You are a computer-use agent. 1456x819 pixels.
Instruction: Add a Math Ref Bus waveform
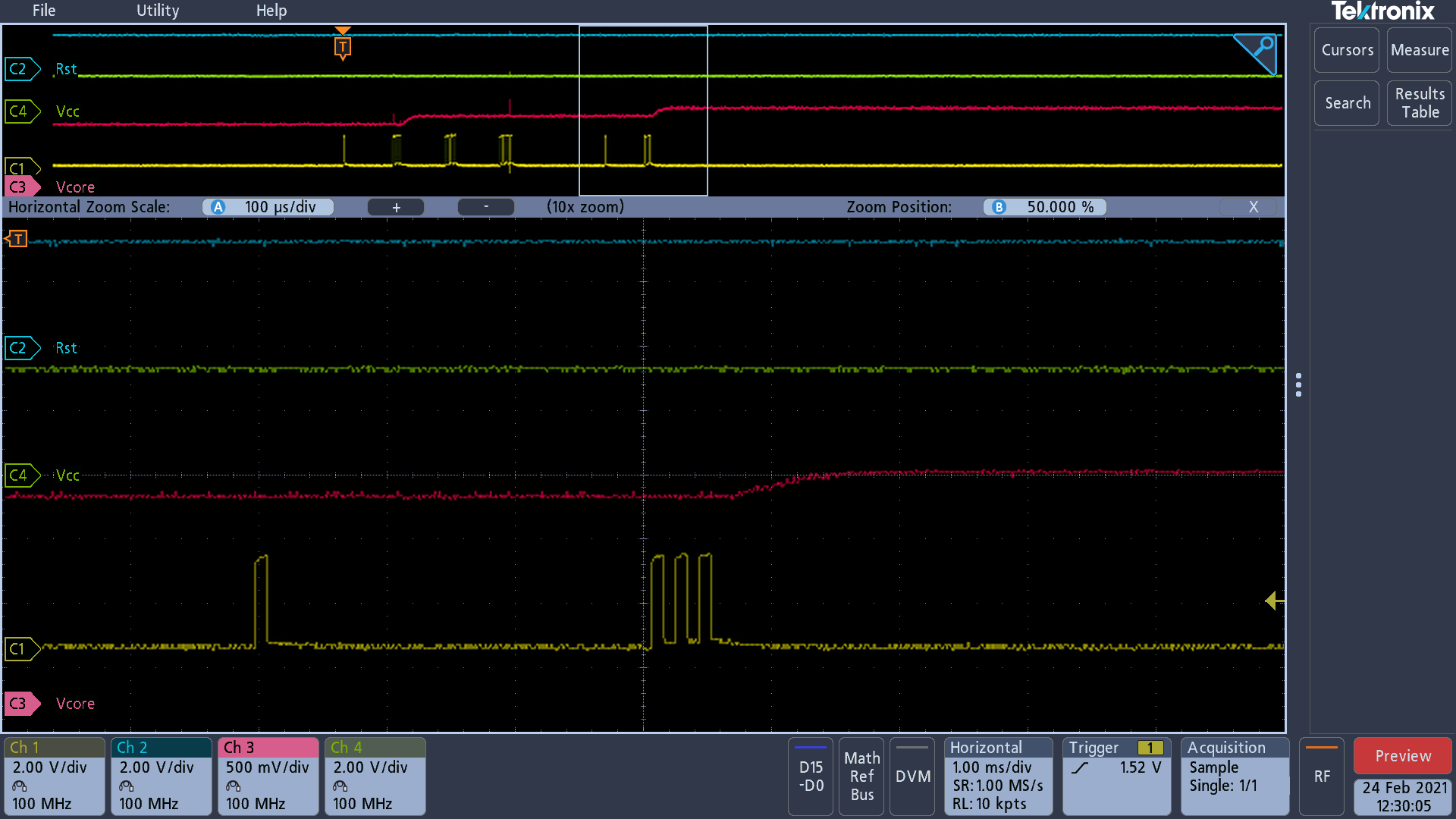click(861, 777)
